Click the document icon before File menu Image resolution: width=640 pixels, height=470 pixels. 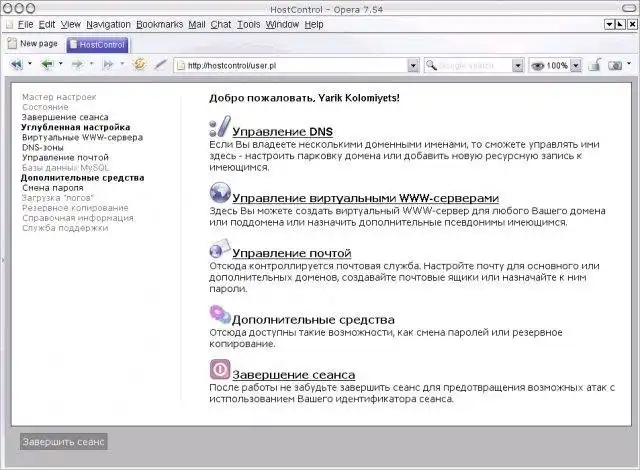9,25
